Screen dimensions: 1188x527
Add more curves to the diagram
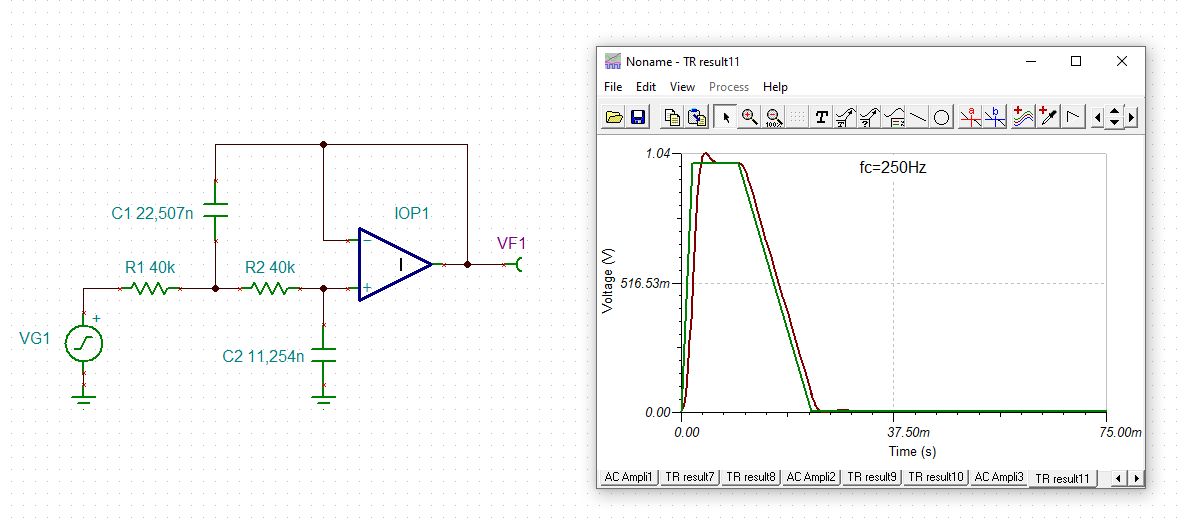(x=1024, y=117)
